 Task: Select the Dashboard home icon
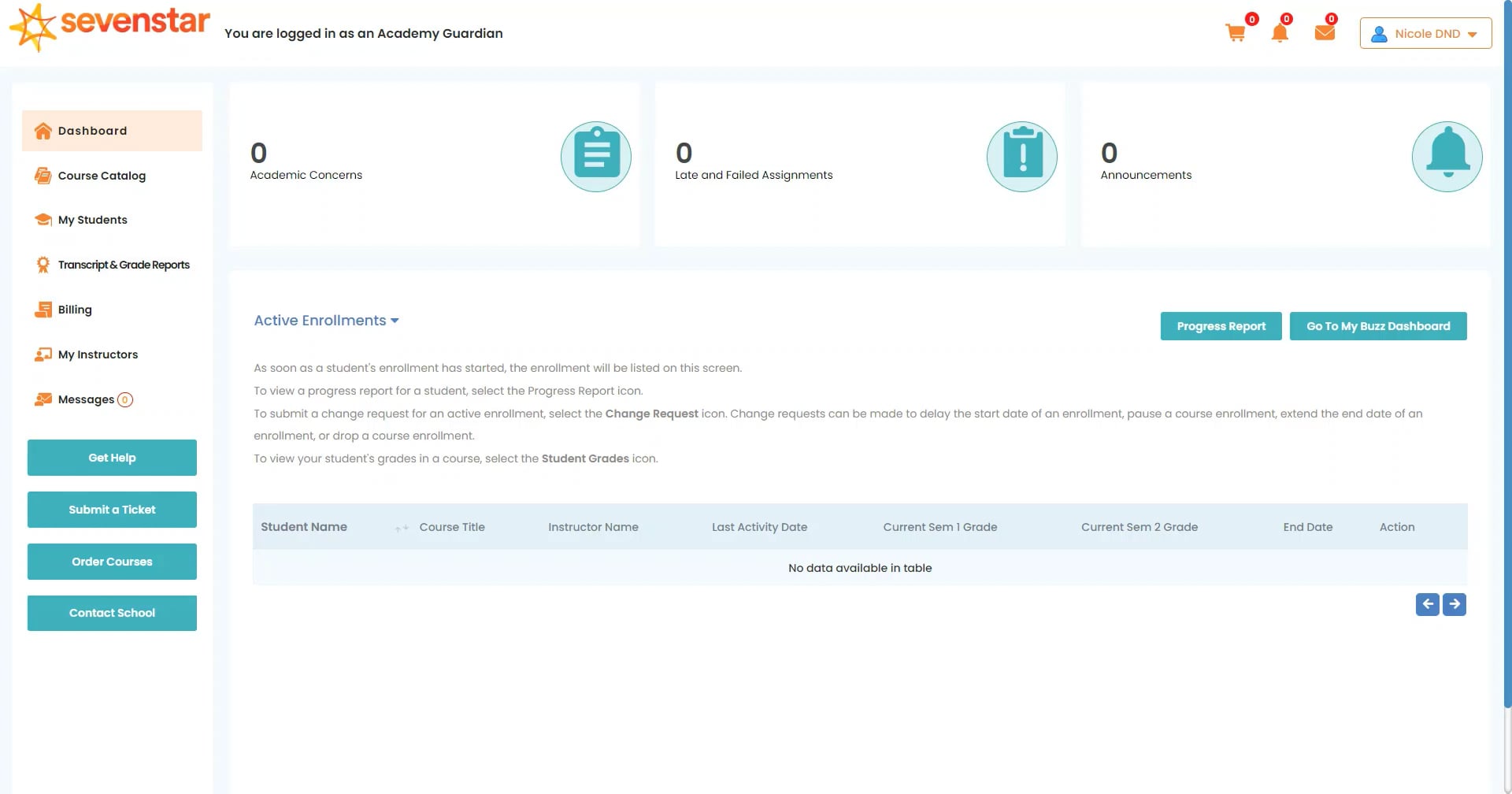coord(43,131)
